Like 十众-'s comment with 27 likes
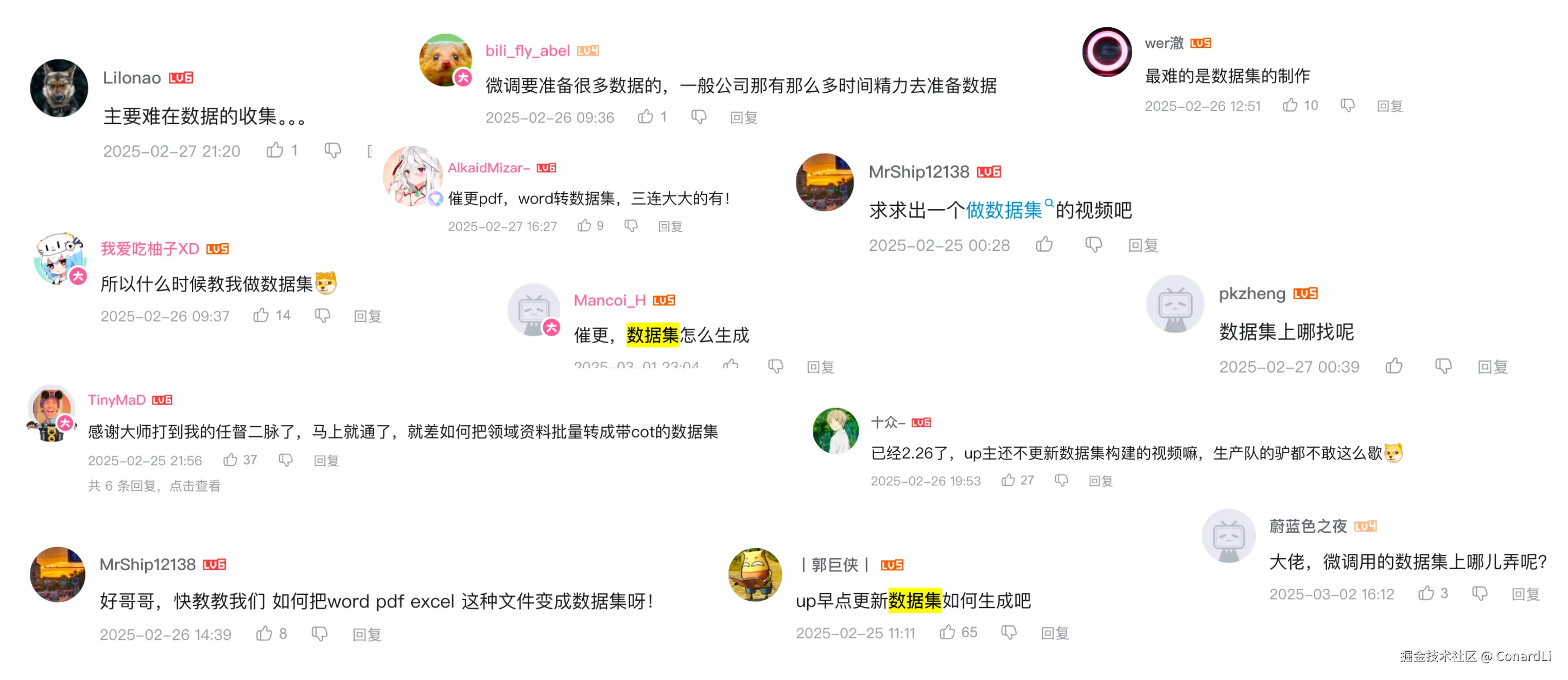The height and width of the screenshot is (680, 1568). click(1008, 480)
